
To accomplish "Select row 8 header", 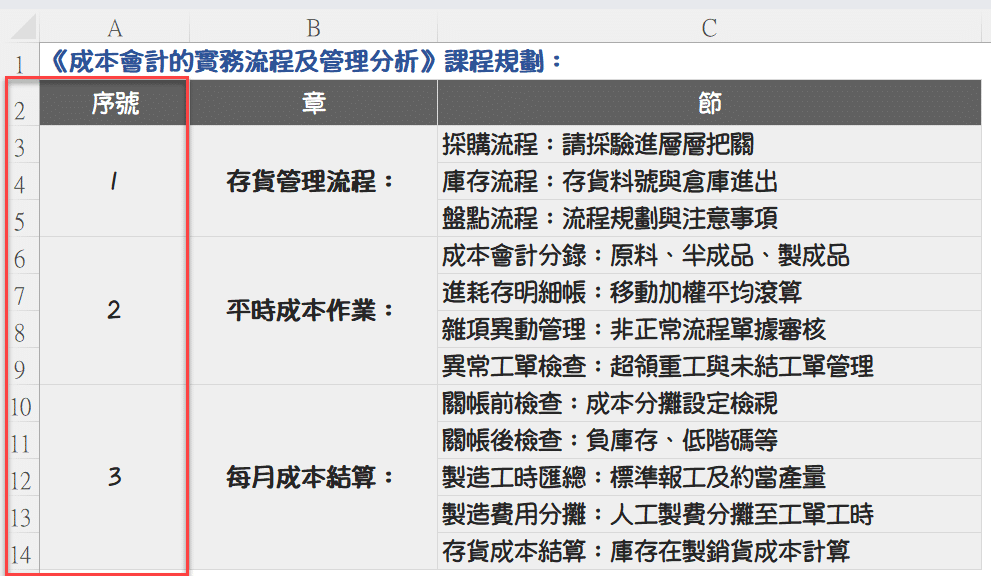I will [20, 329].
